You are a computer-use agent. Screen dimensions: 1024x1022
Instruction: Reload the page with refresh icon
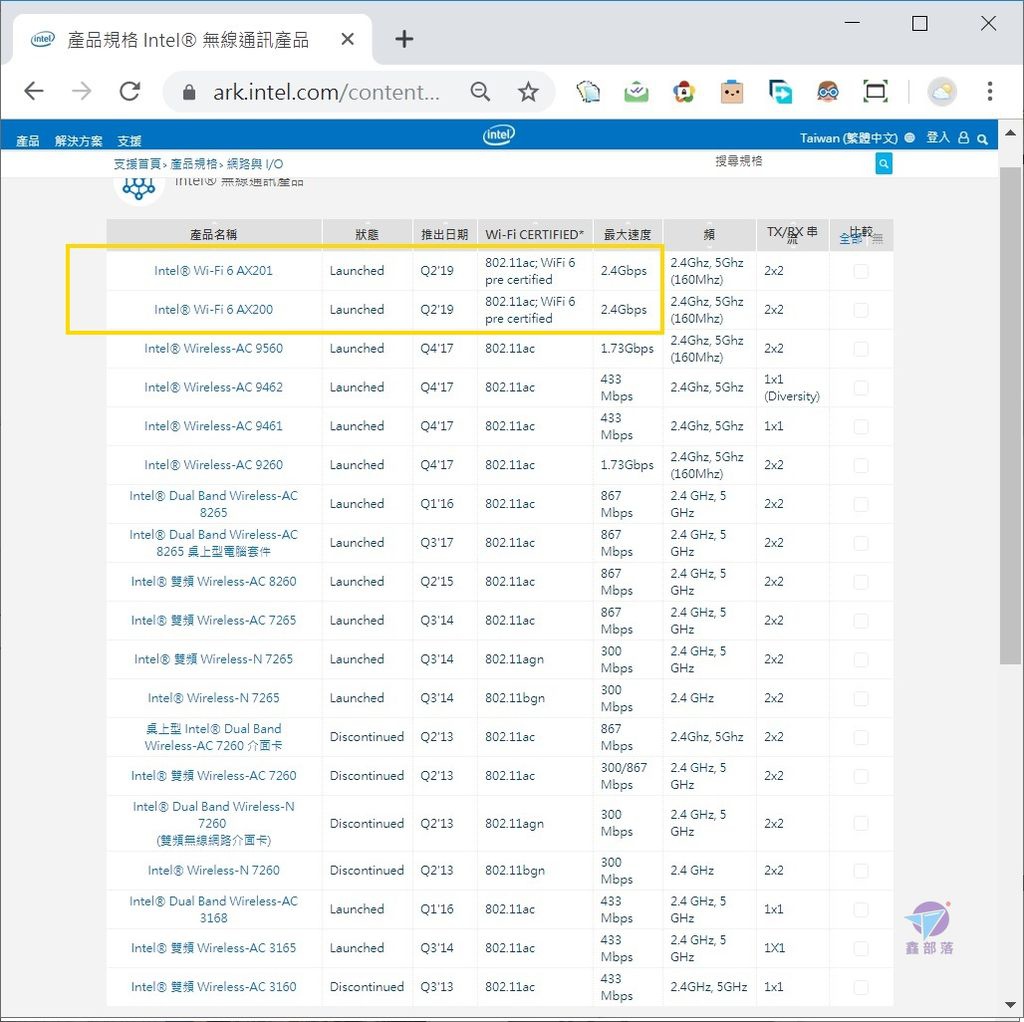click(129, 91)
